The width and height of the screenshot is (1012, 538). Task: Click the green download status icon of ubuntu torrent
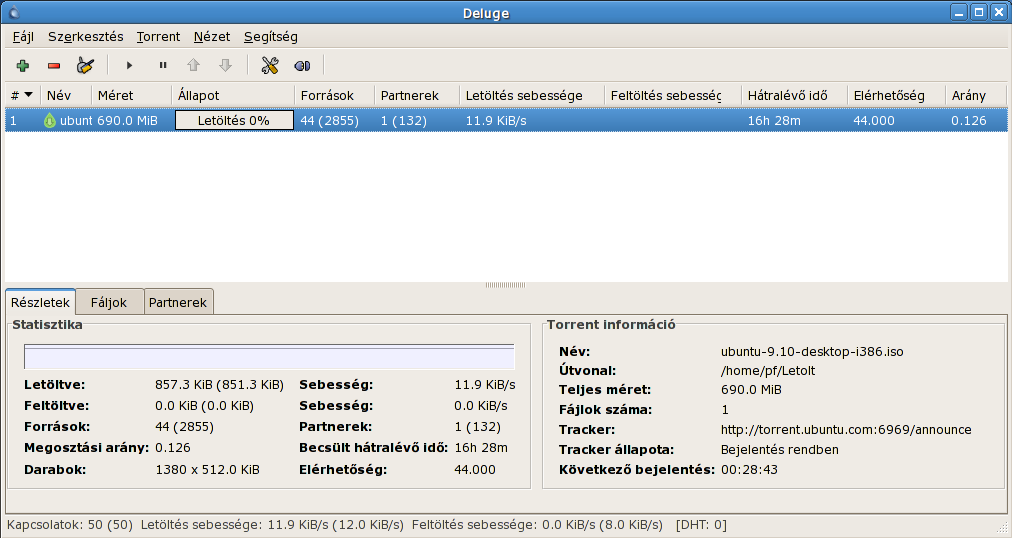(50, 121)
